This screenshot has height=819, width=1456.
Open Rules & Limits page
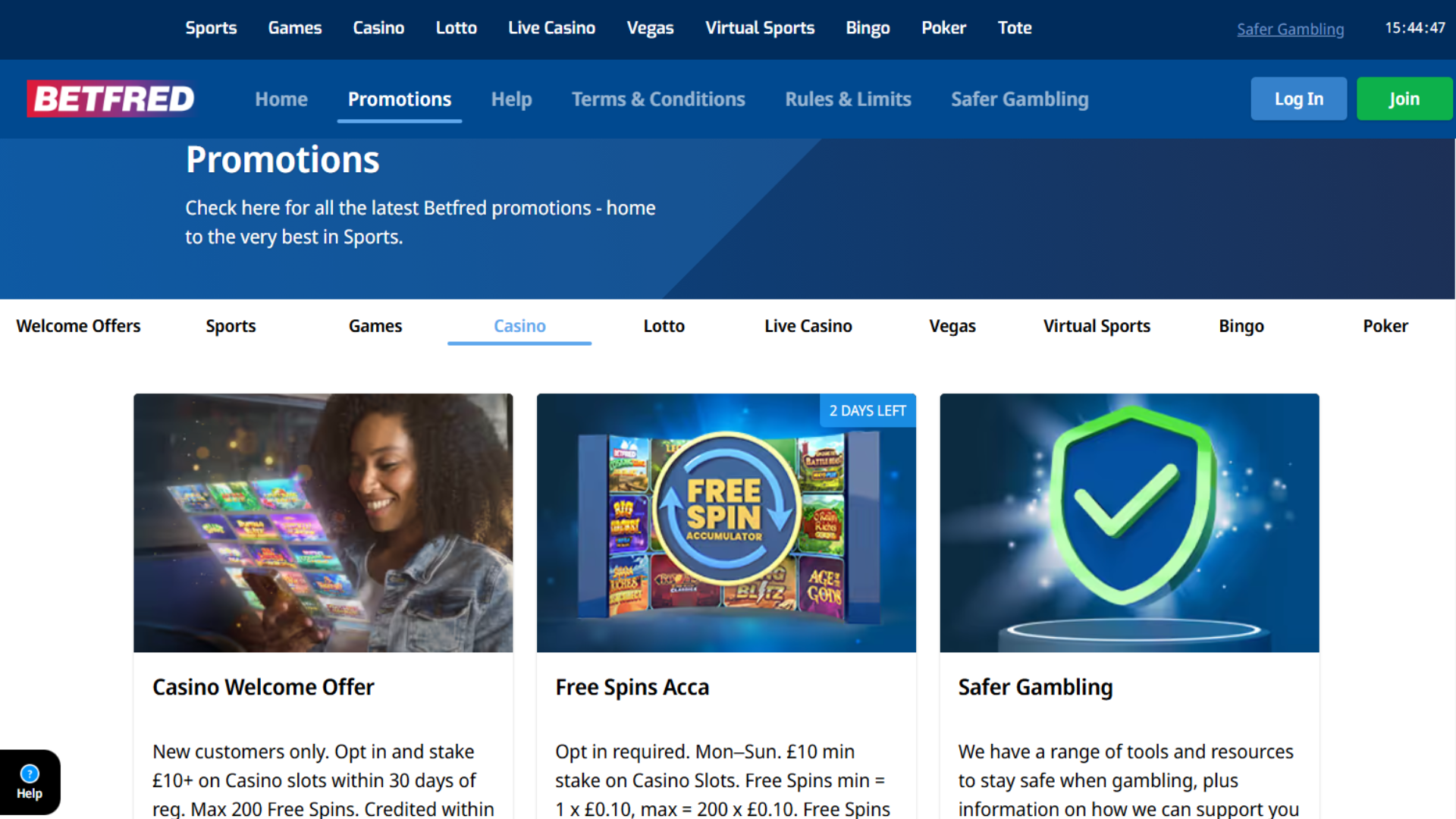[848, 99]
